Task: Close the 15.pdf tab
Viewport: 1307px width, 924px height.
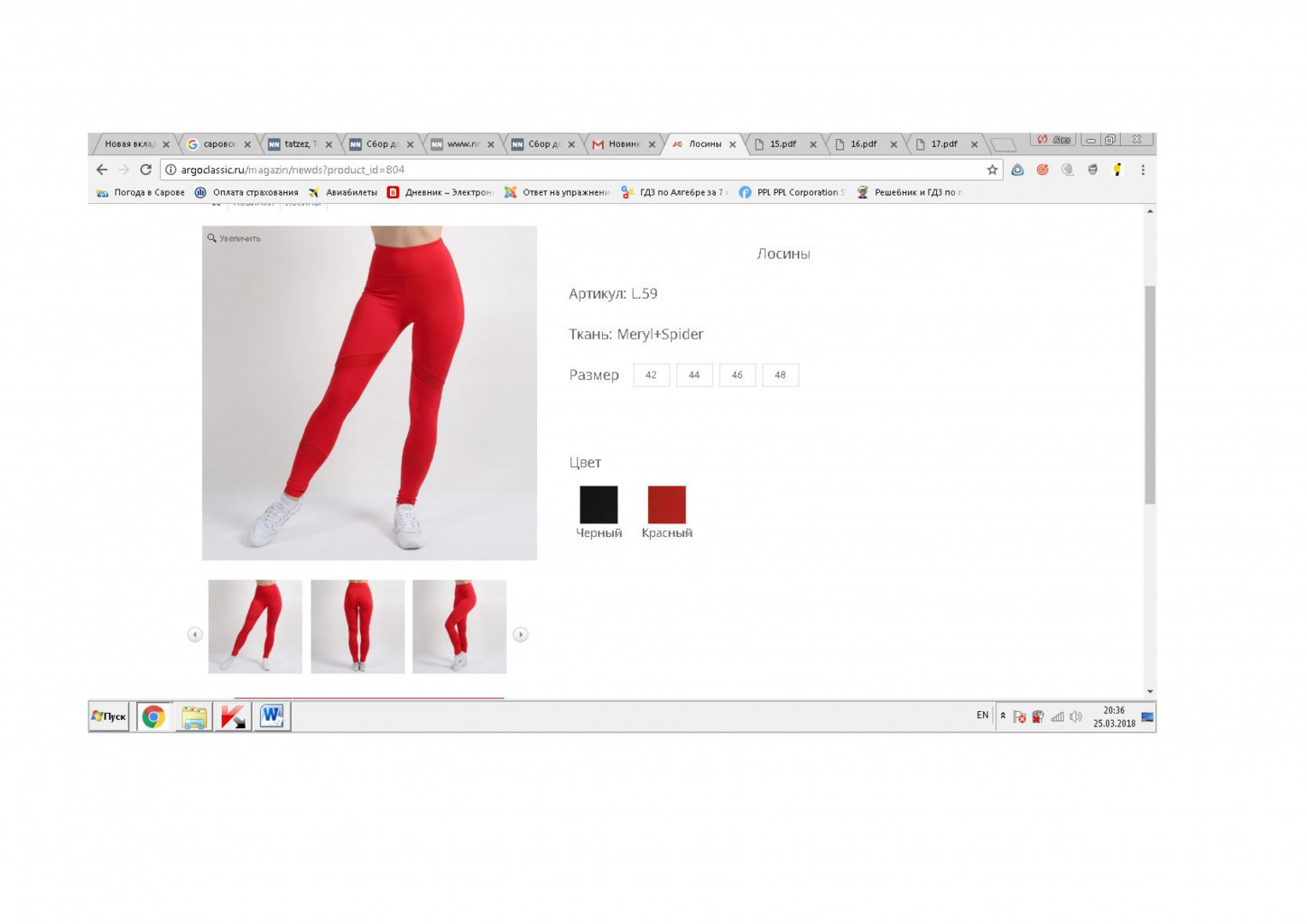Action: 813,144
